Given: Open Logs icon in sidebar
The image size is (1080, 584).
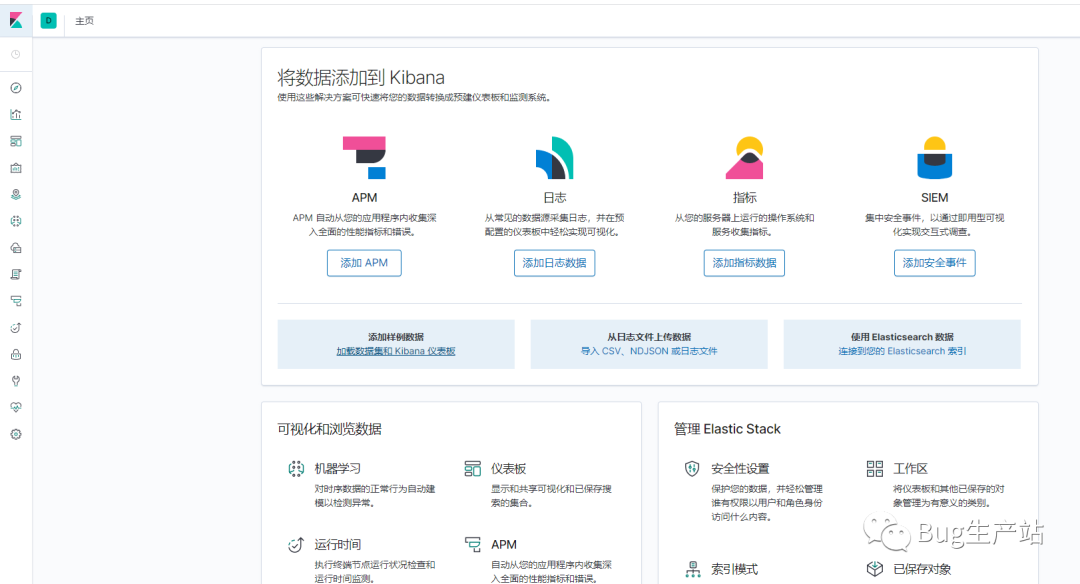Looking at the screenshot, I should 16,274.
